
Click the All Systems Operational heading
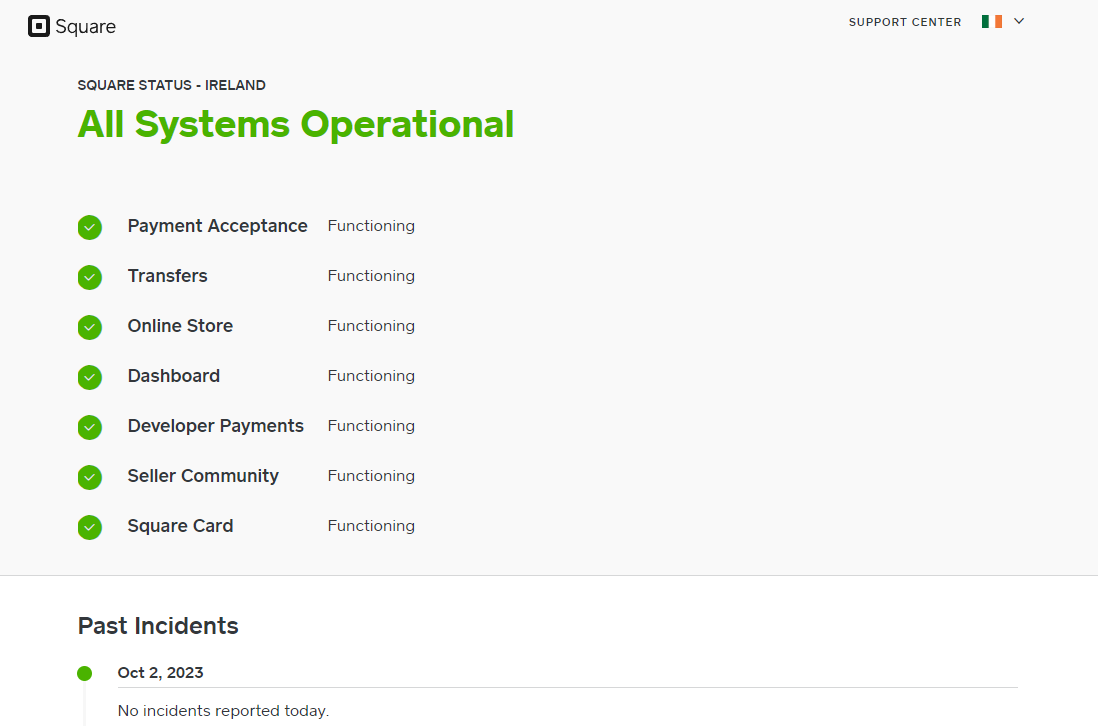[296, 125]
